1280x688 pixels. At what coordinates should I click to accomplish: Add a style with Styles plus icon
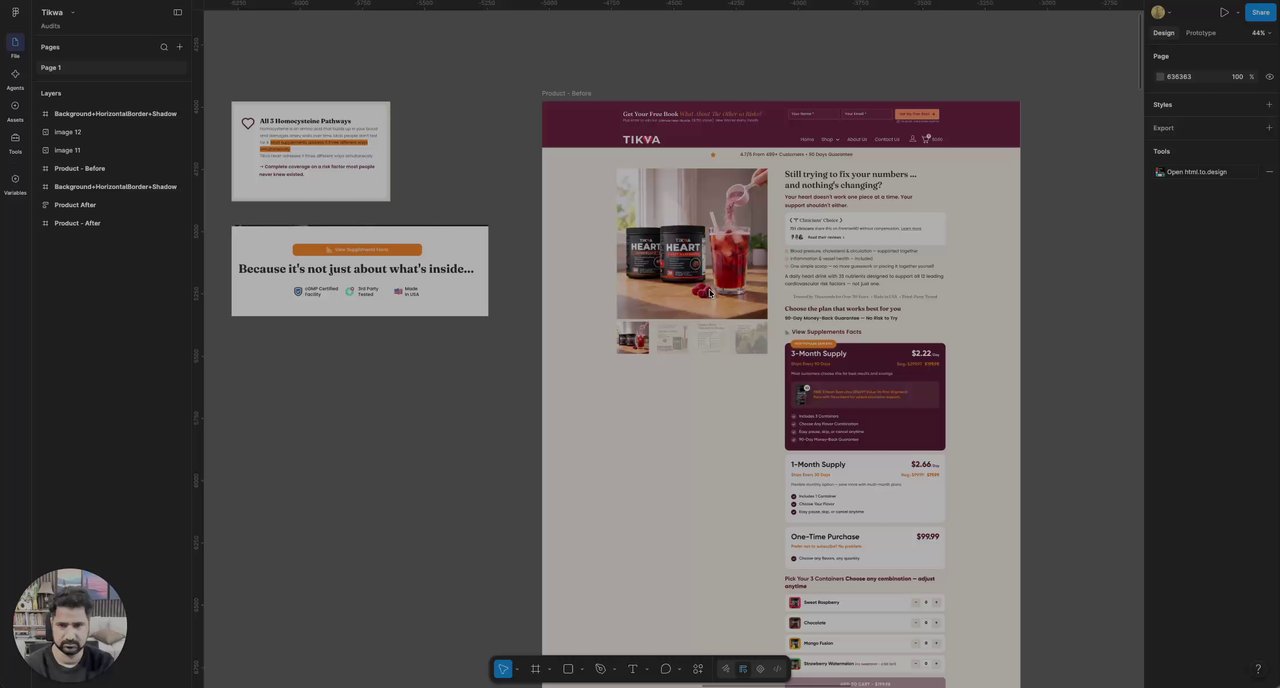pyautogui.click(x=1269, y=104)
